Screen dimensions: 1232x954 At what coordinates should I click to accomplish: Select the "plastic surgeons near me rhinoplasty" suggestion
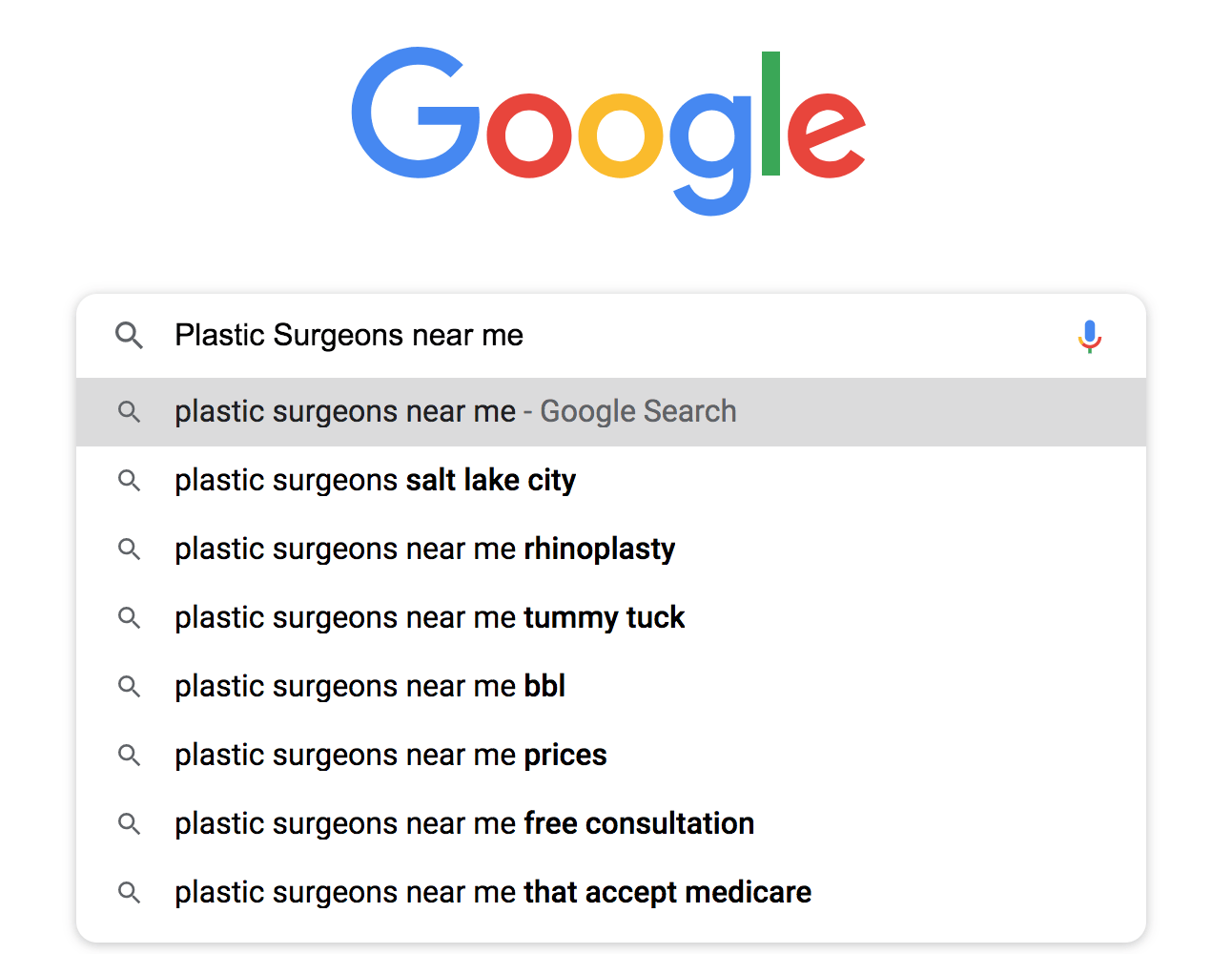[424, 550]
